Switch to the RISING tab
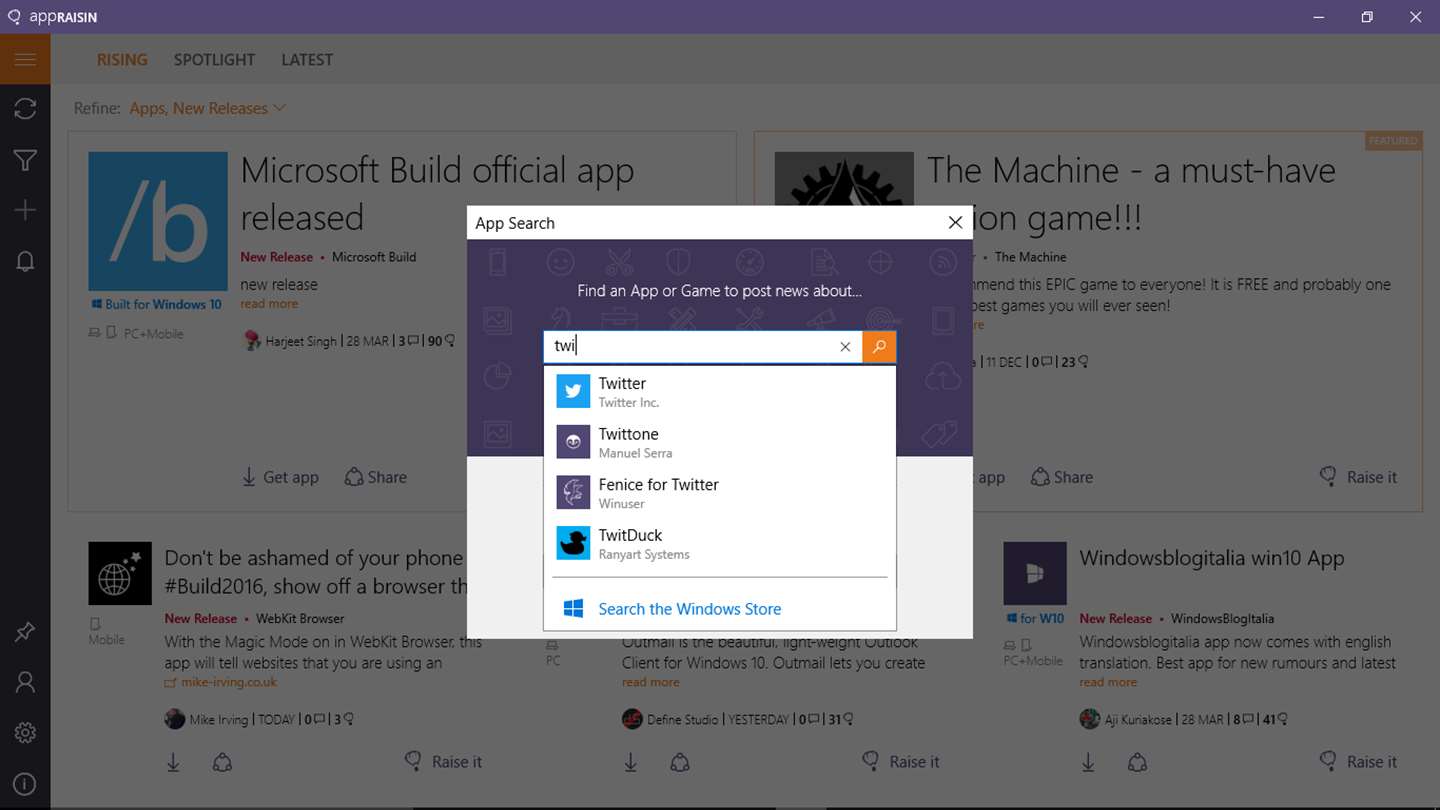 (x=122, y=60)
